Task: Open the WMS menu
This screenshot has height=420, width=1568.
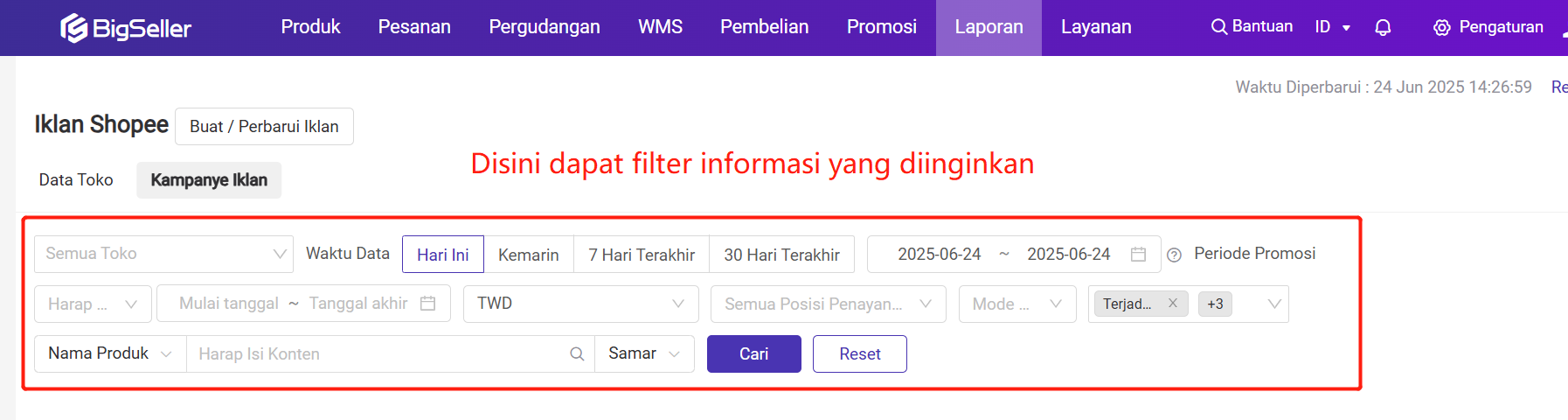Action: (660, 27)
